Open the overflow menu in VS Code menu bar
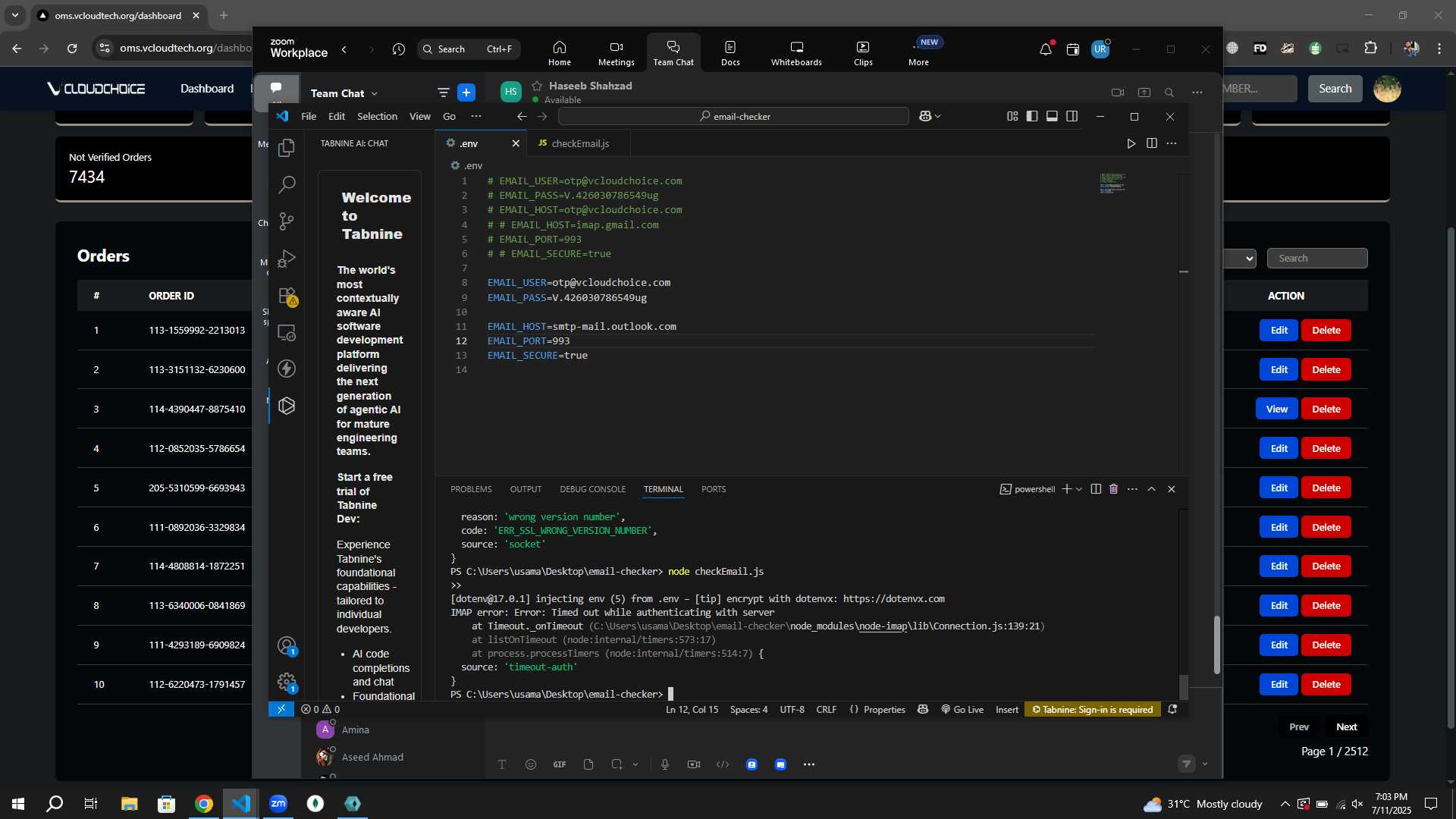 (475, 116)
